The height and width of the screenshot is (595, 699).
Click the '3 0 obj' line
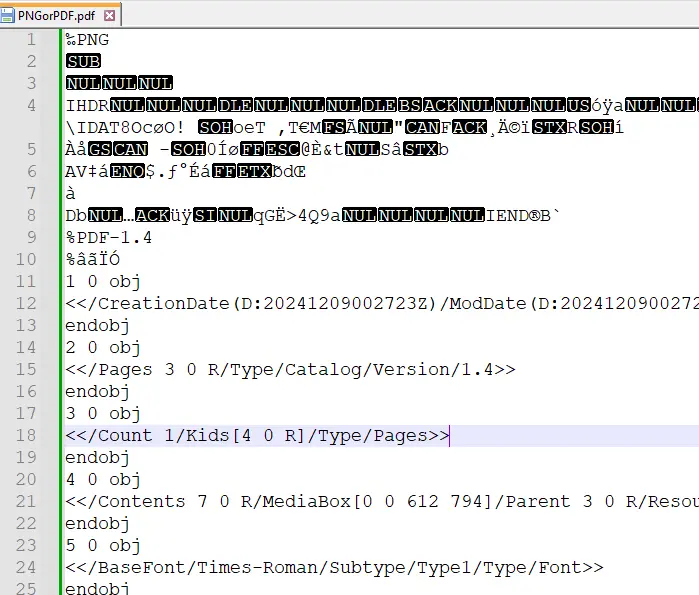click(103, 414)
